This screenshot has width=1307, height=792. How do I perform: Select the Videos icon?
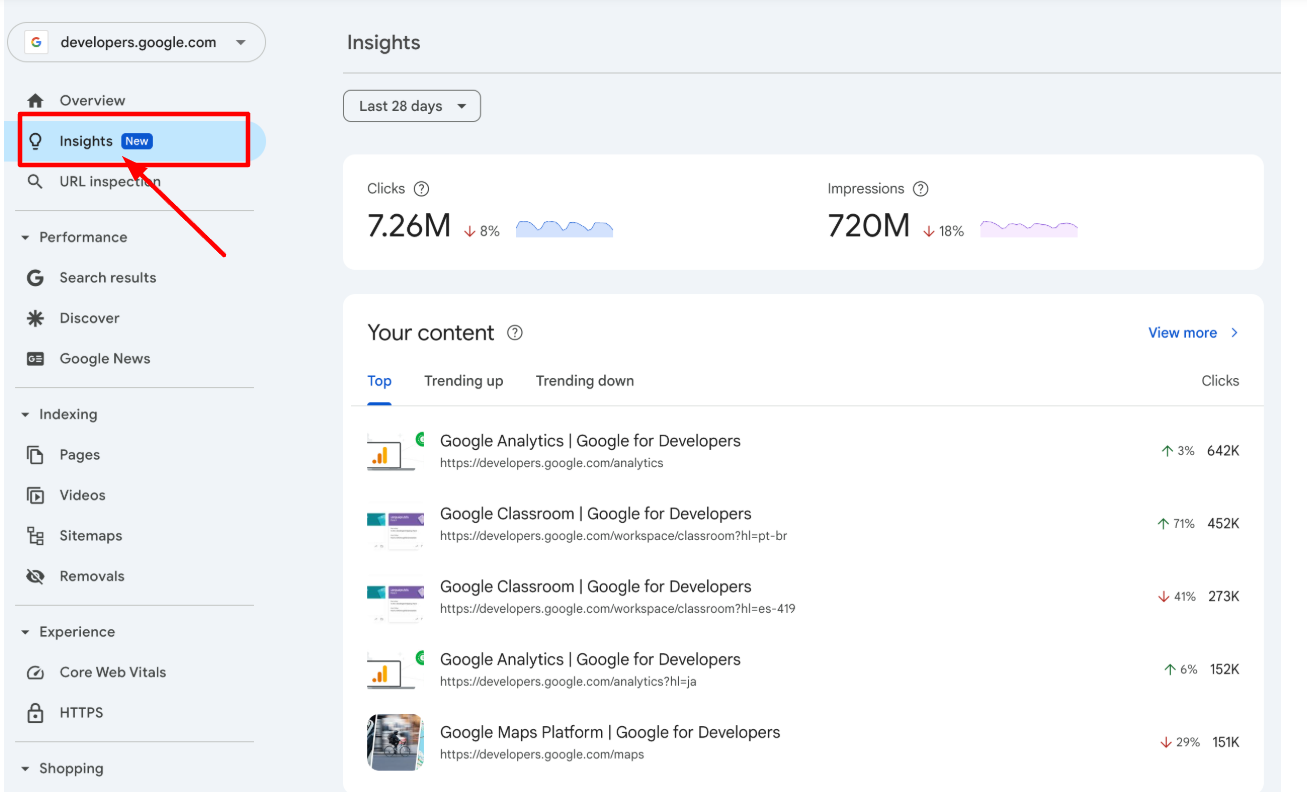pyautogui.click(x=35, y=495)
